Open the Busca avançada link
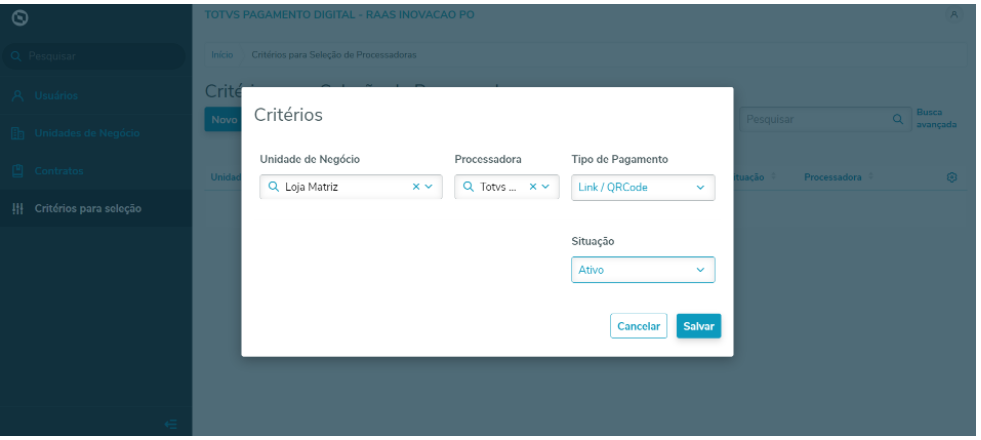Image resolution: width=981 pixels, height=440 pixels. (x=936, y=118)
